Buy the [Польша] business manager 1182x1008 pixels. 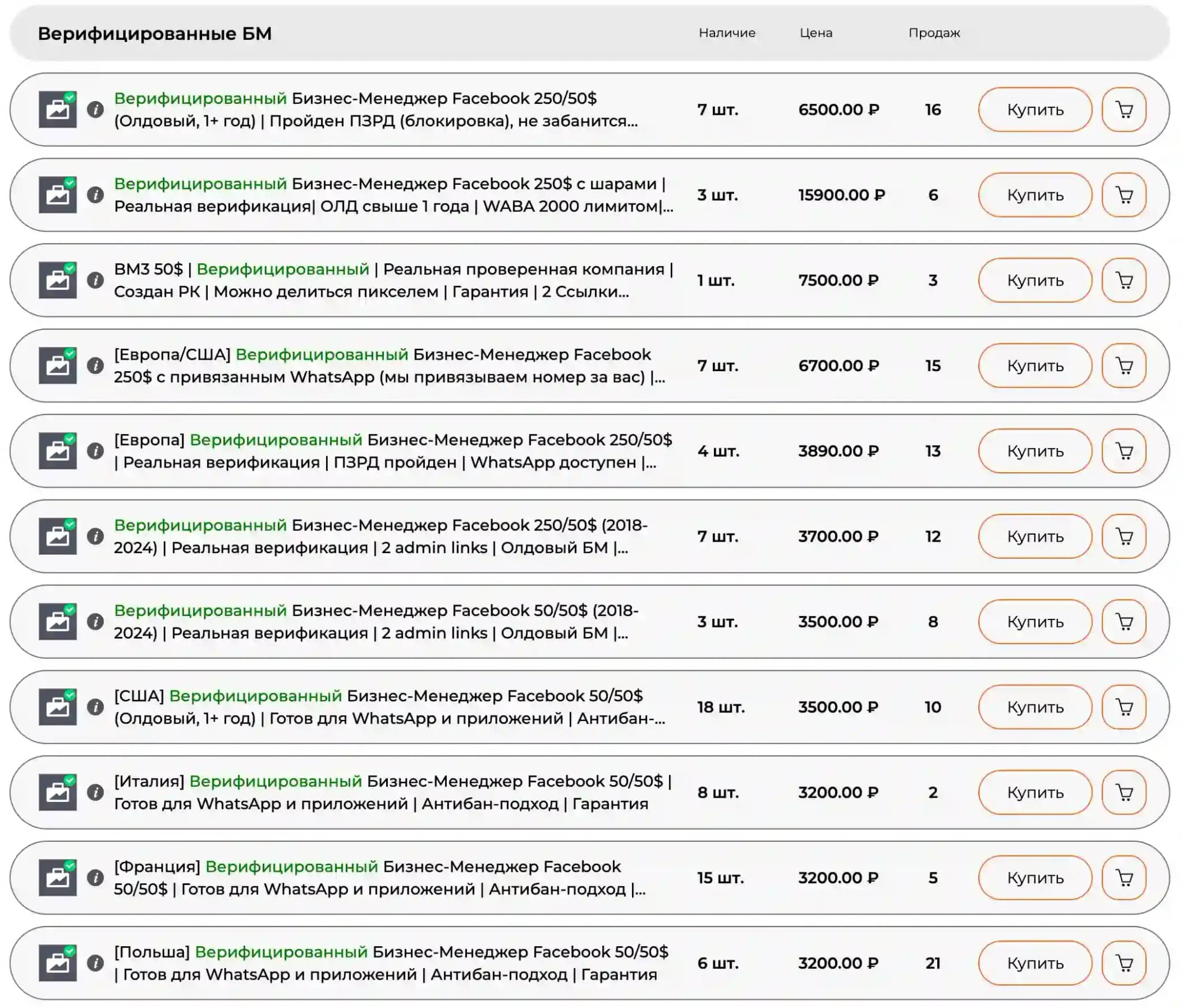click(x=1035, y=964)
